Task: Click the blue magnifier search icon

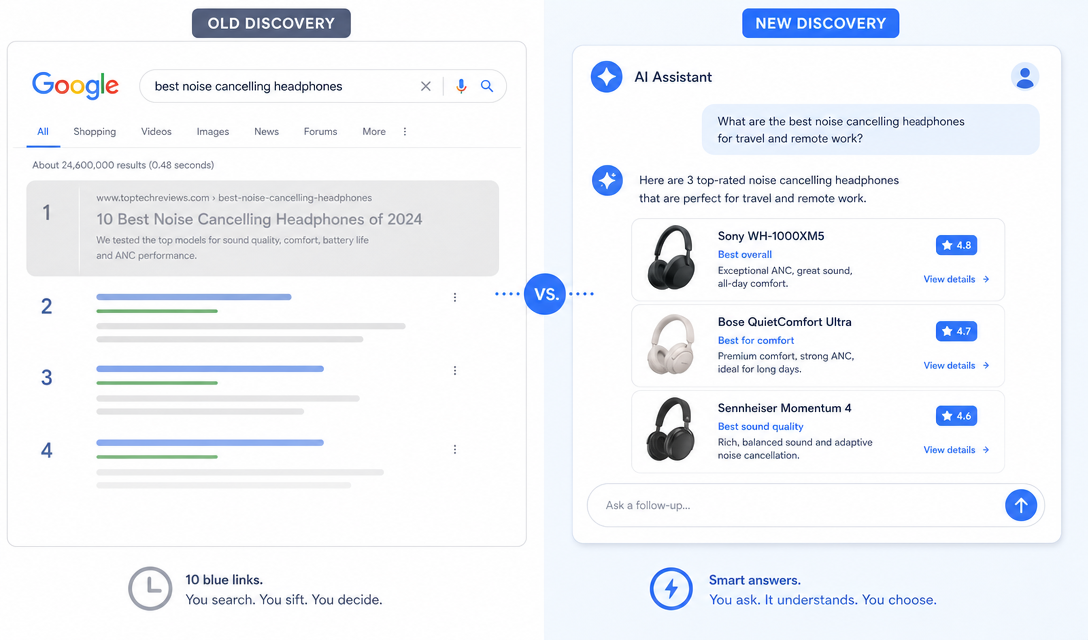Action: click(x=487, y=86)
